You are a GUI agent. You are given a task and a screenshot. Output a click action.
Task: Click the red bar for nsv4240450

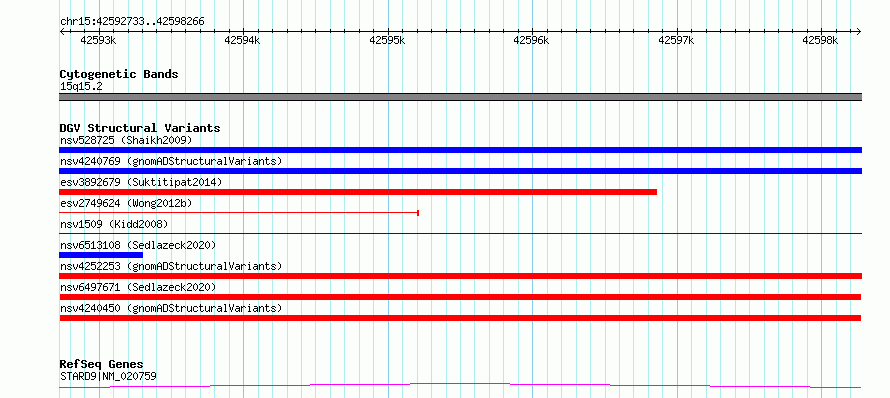point(460,318)
